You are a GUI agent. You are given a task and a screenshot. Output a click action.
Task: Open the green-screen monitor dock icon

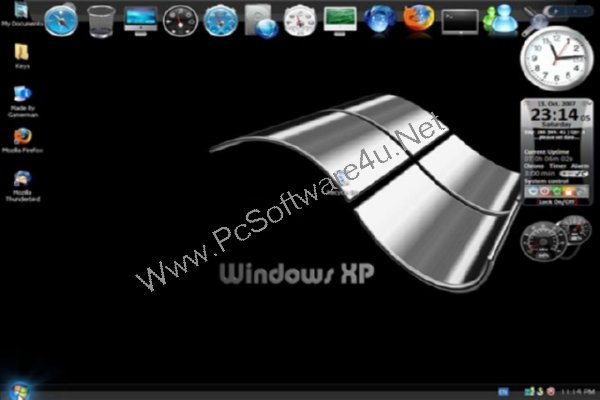coord(340,21)
